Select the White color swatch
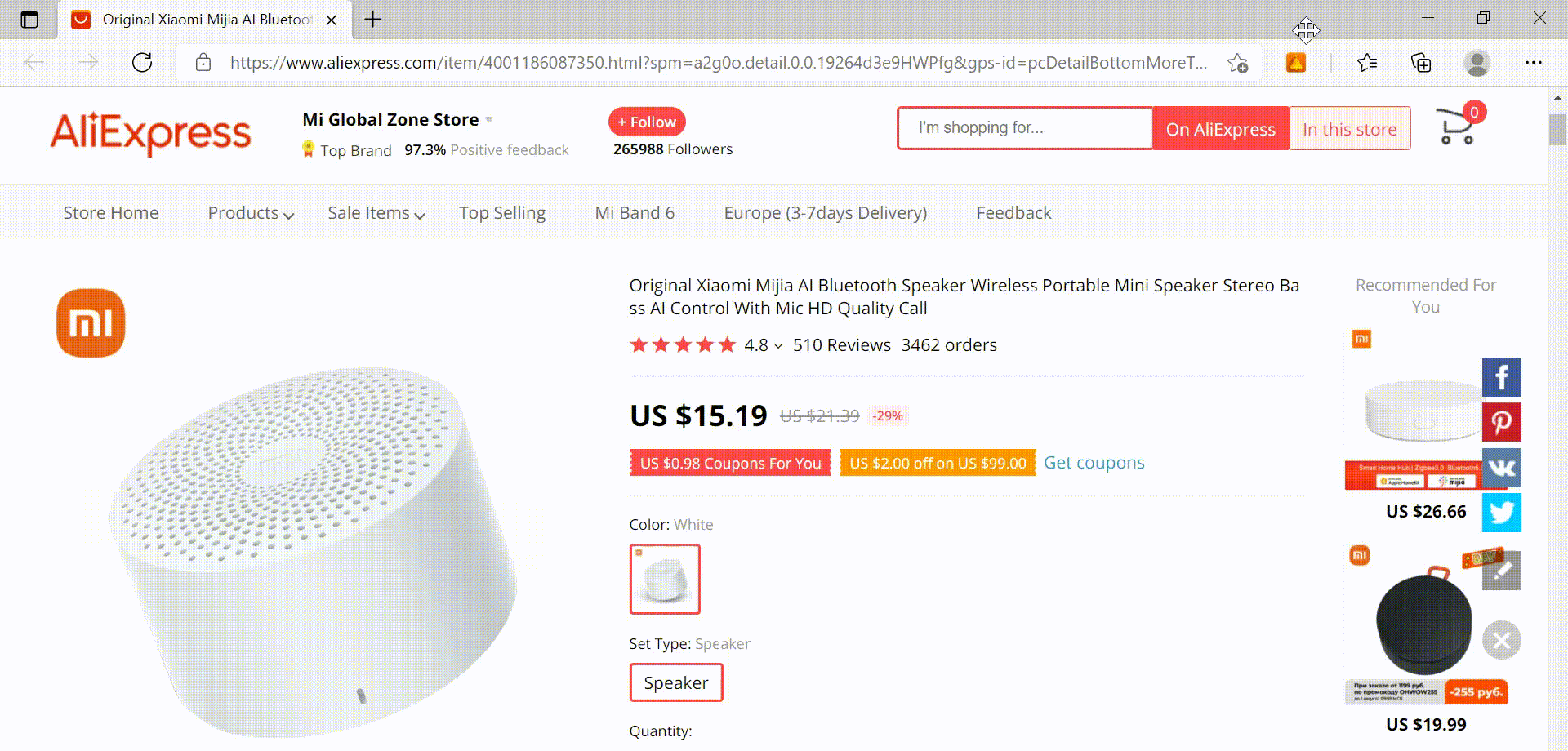Viewport: 1568px width, 751px height. point(664,579)
